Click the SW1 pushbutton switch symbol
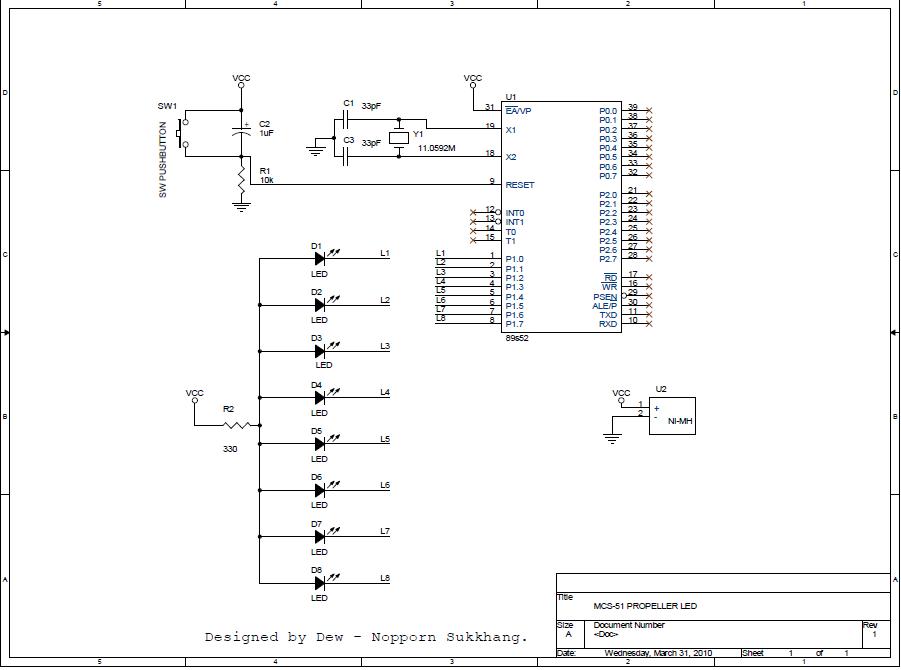This screenshot has height=670, width=901. pos(183,133)
